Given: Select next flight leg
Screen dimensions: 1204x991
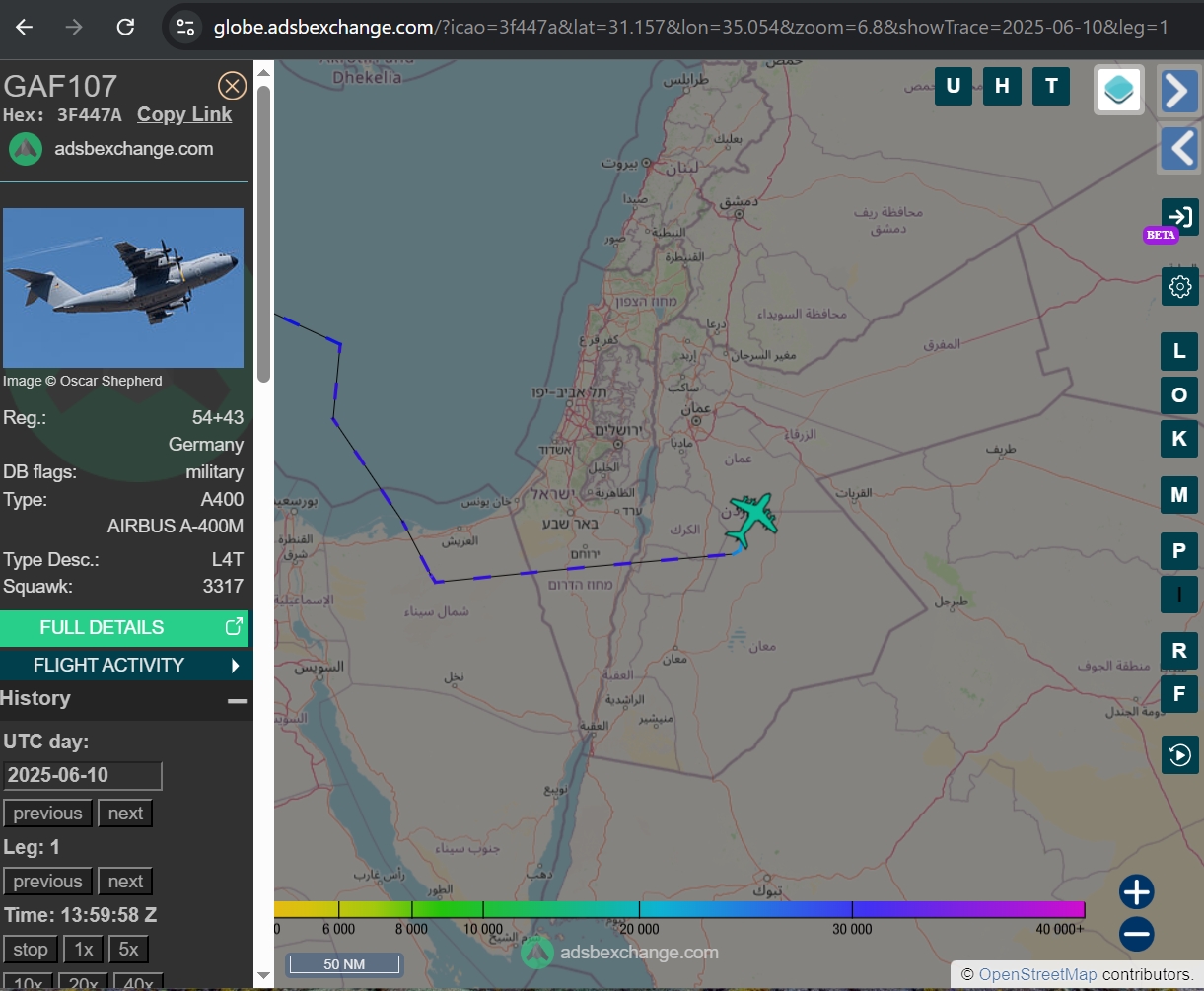Looking at the screenshot, I should [125, 882].
